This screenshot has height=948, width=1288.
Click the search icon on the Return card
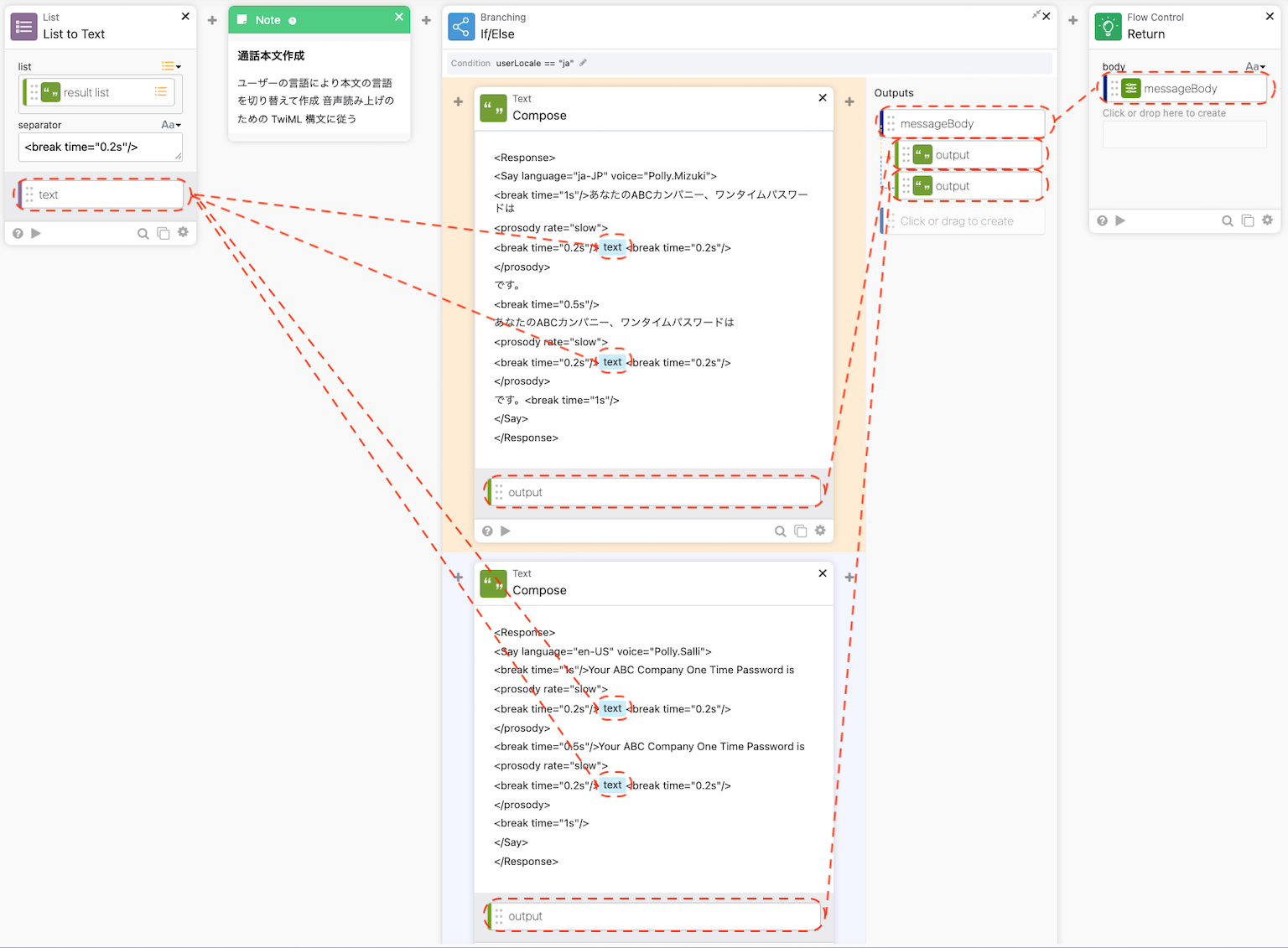1227,221
